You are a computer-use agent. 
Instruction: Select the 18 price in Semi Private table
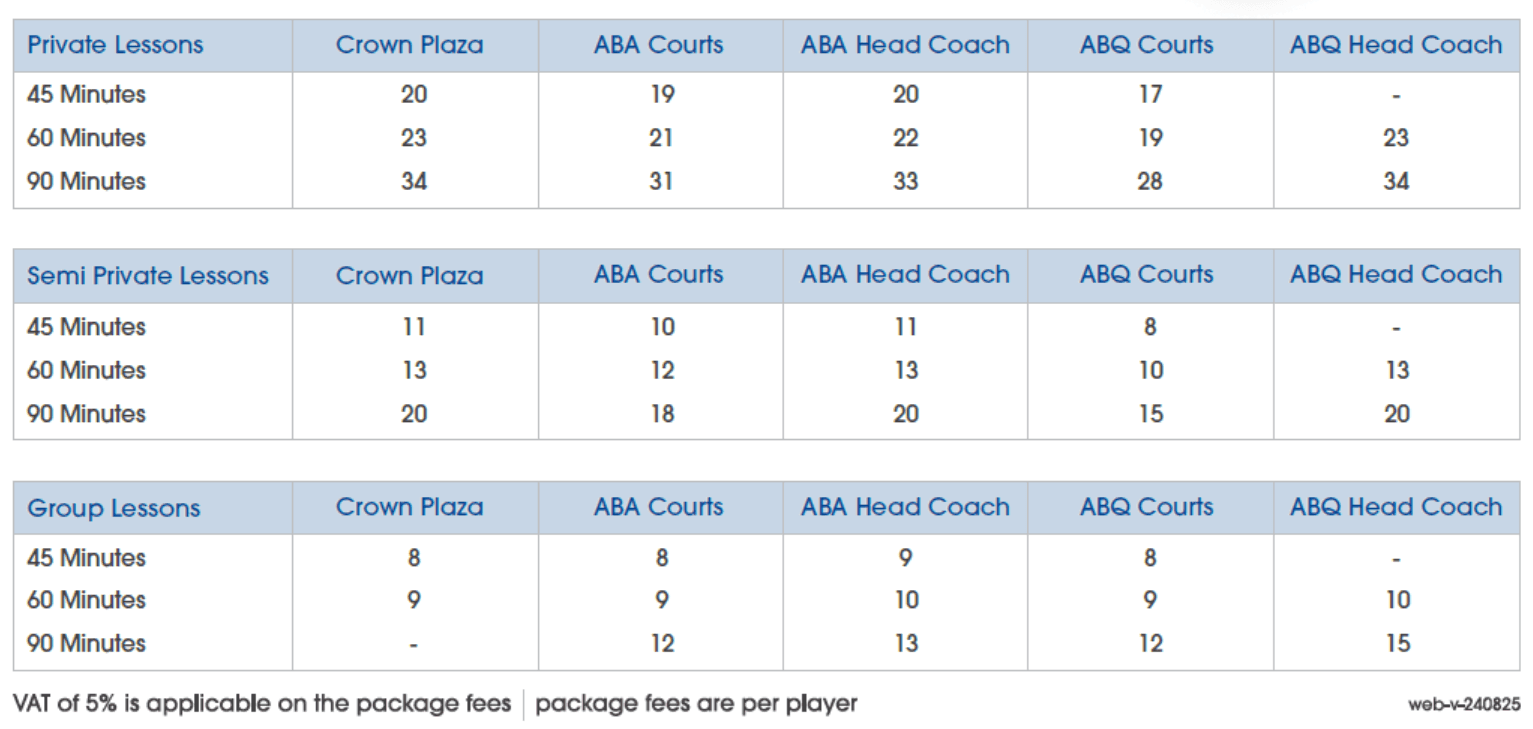[x=662, y=413]
